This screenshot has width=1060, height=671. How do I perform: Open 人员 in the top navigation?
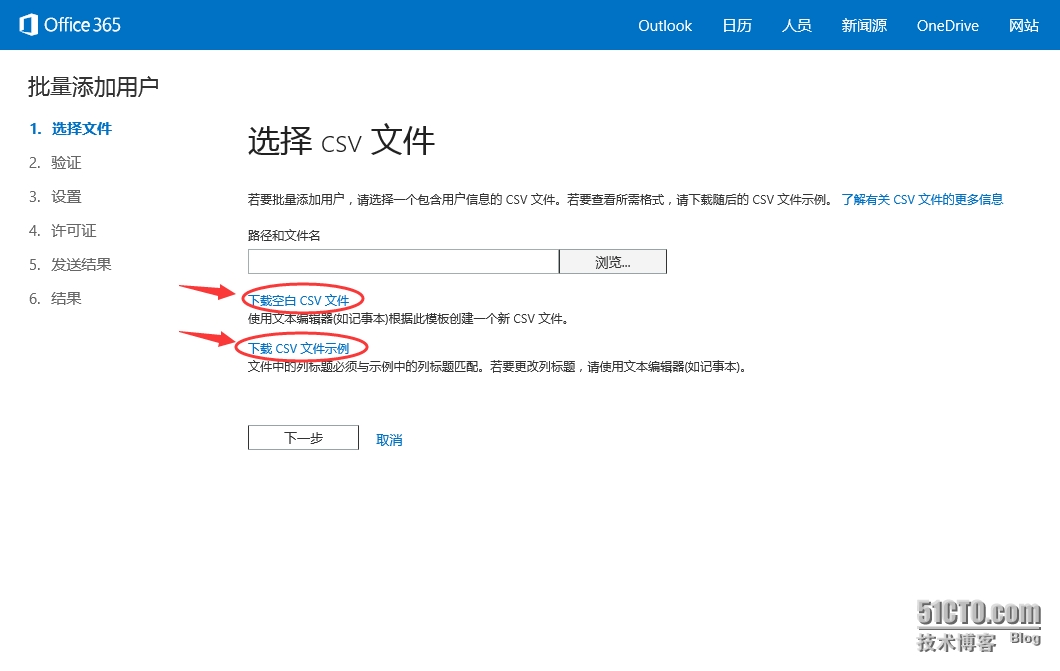tap(796, 26)
